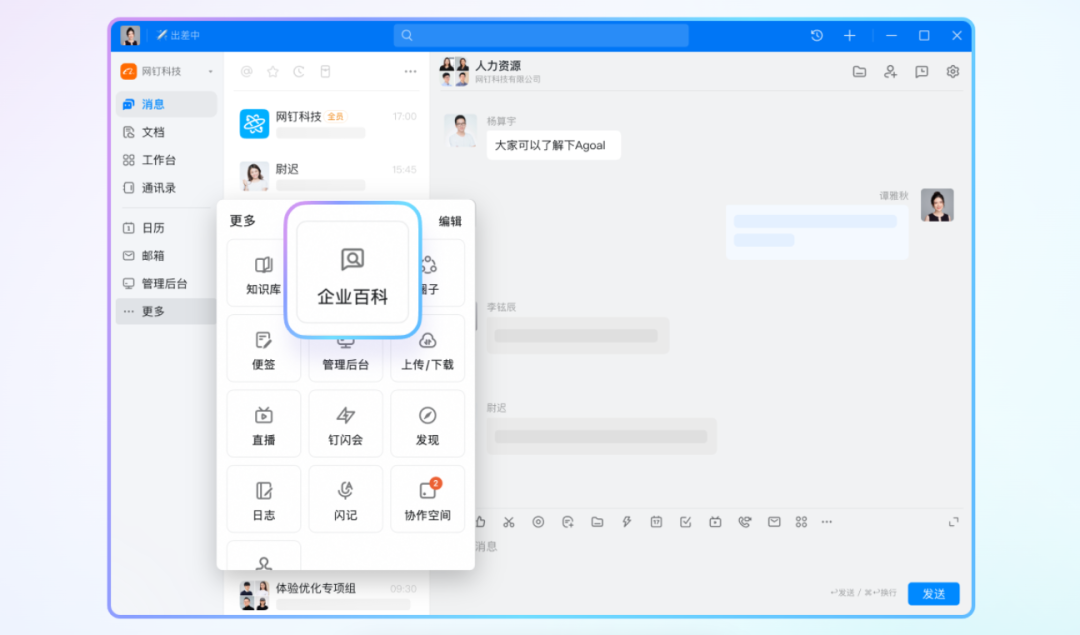Image resolution: width=1080 pixels, height=635 pixels.
Task: Click the plus icon in title bar
Action: (849, 35)
